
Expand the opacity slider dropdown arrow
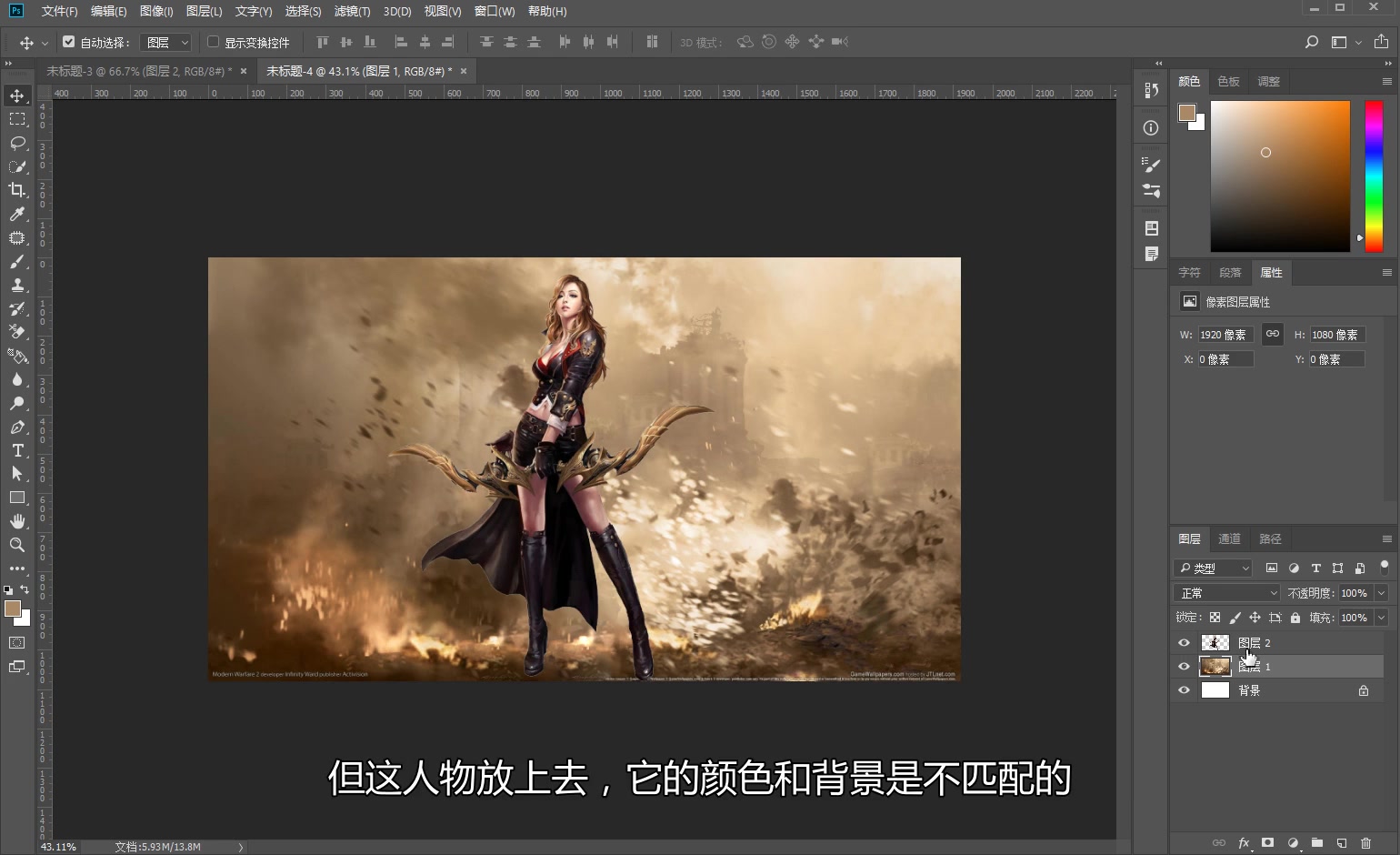coord(1381,593)
